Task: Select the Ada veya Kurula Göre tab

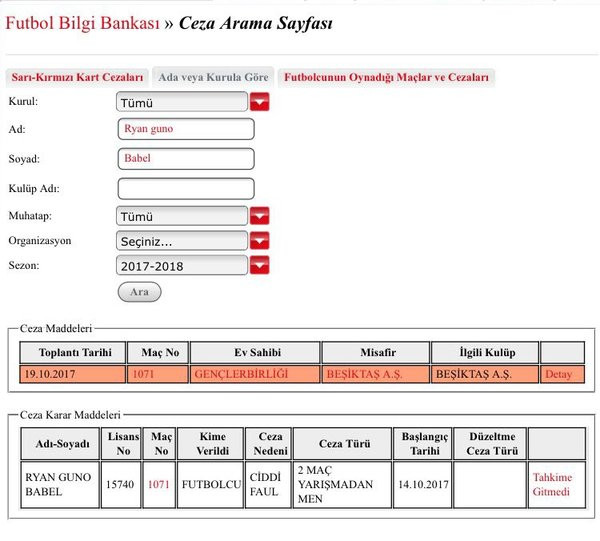Action: [213, 76]
